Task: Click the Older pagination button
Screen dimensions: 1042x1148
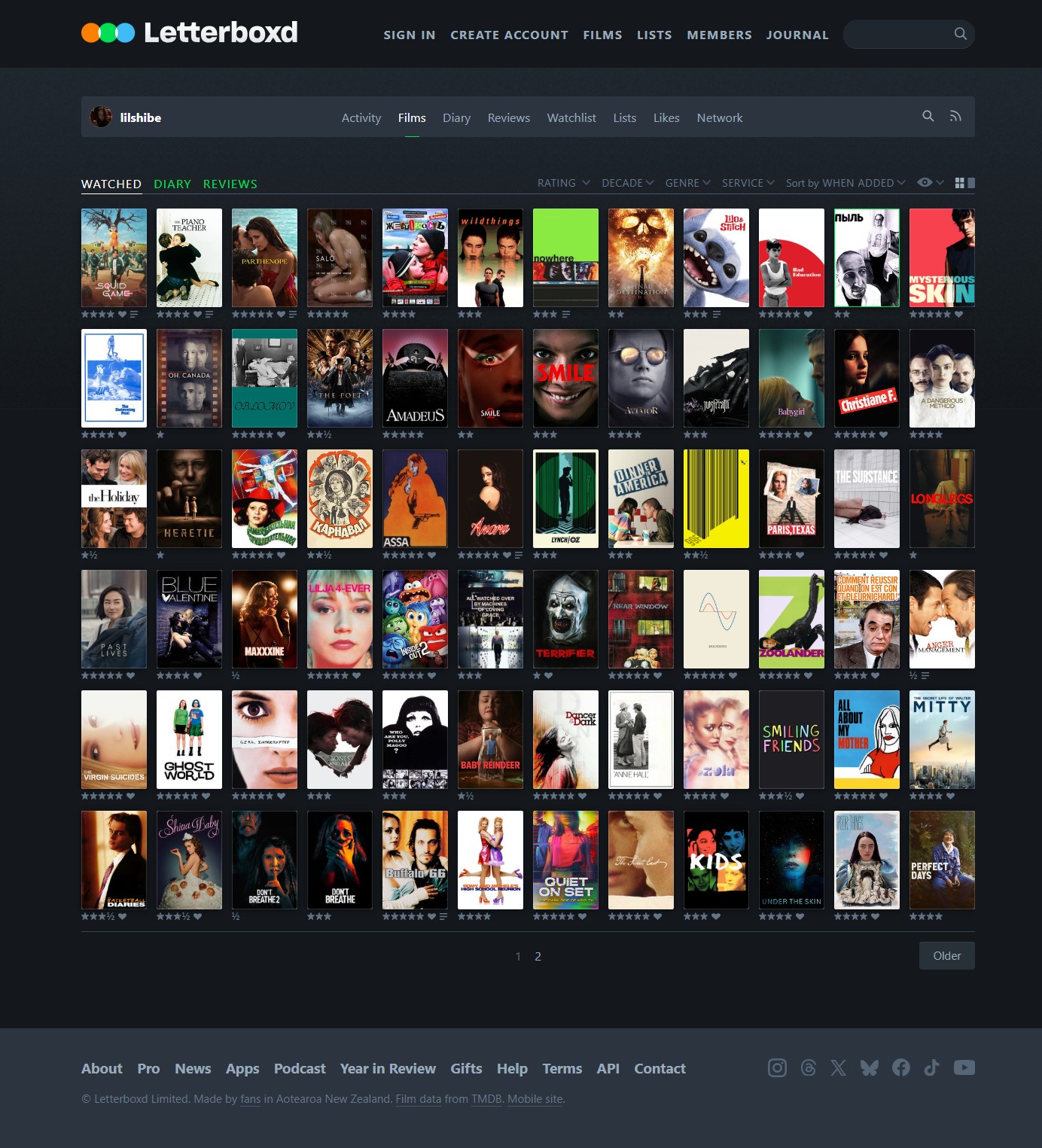Action: [947, 955]
